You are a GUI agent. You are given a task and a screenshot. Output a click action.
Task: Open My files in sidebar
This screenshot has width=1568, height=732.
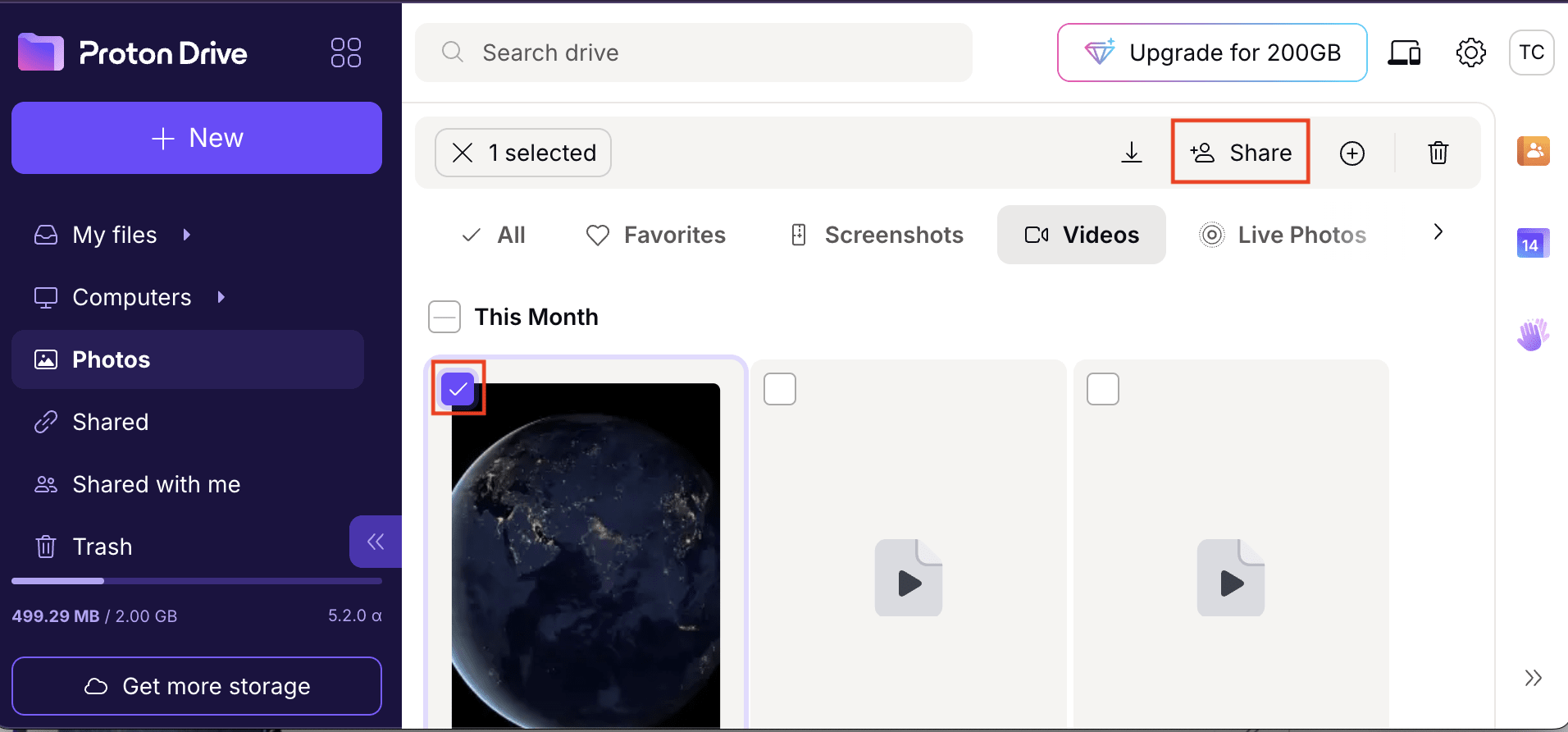(114, 235)
